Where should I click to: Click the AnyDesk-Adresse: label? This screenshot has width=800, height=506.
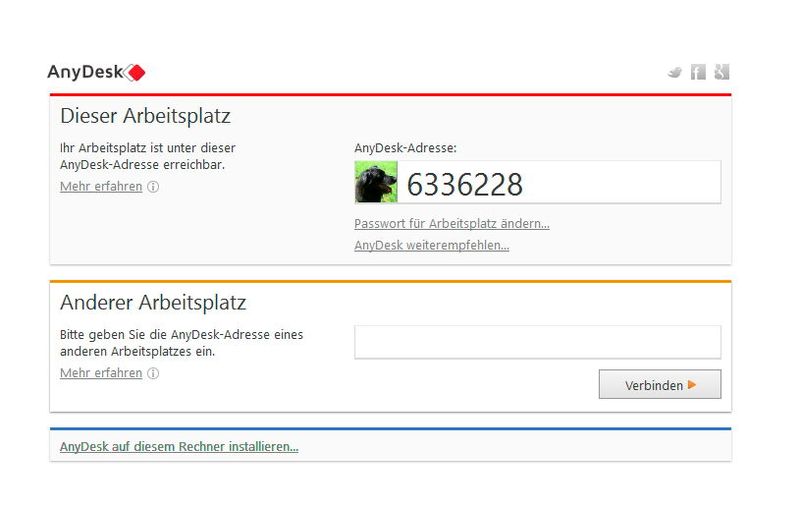point(406,148)
